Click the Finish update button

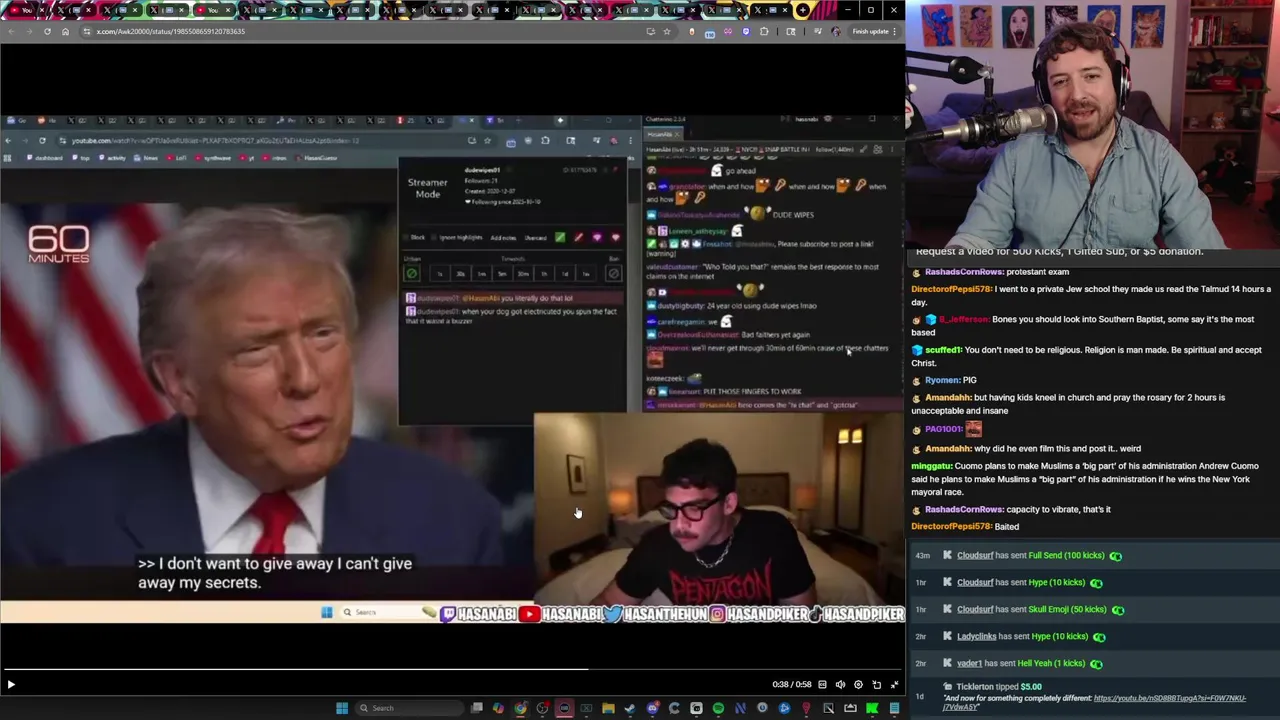point(870,31)
